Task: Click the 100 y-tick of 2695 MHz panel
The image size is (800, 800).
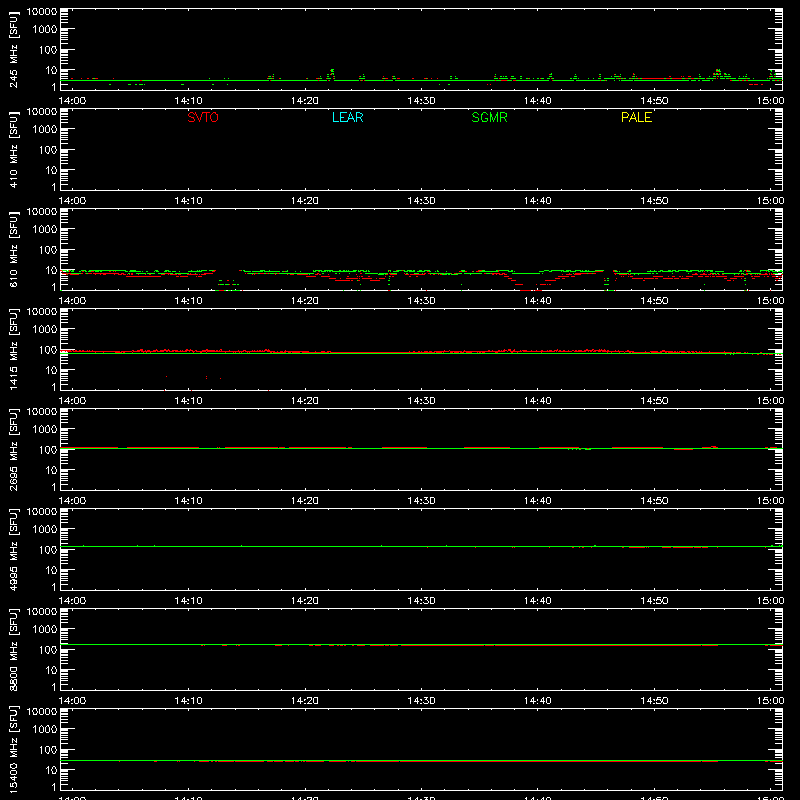Action: click(x=49, y=450)
